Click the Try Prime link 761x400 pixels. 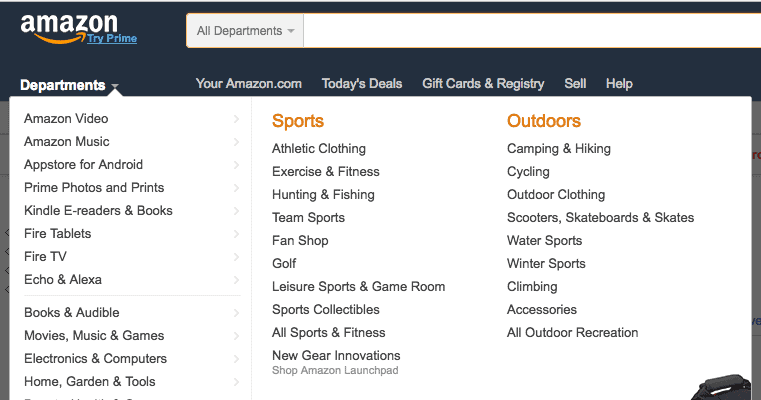pos(111,38)
